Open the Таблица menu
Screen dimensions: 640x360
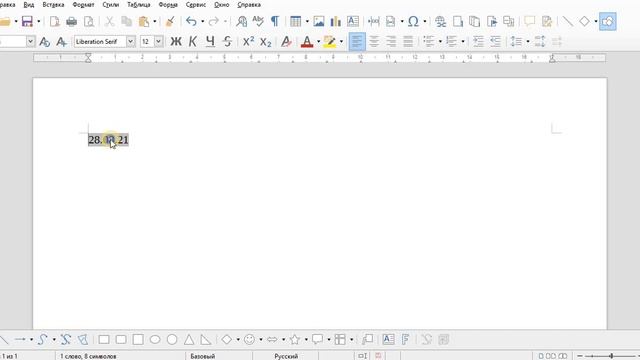click(139, 5)
